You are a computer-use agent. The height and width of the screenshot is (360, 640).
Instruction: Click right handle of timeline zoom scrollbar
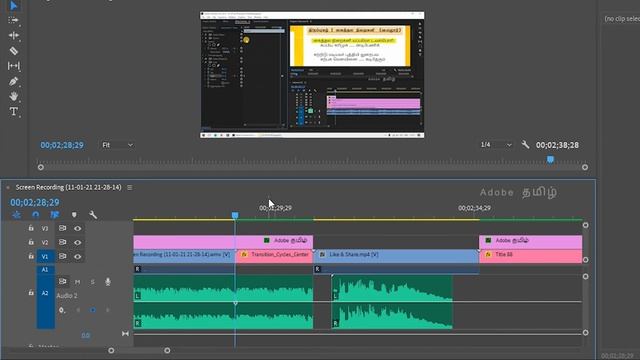point(167,350)
